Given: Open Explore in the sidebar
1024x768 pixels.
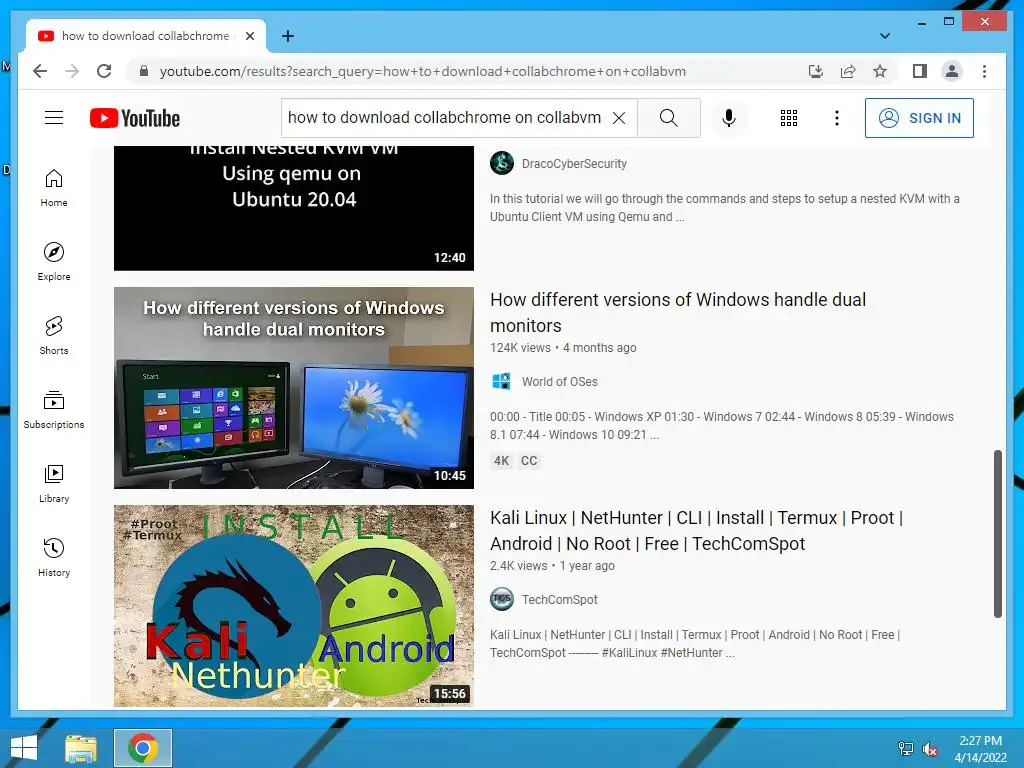Looking at the screenshot, I should tap(54, 261).
